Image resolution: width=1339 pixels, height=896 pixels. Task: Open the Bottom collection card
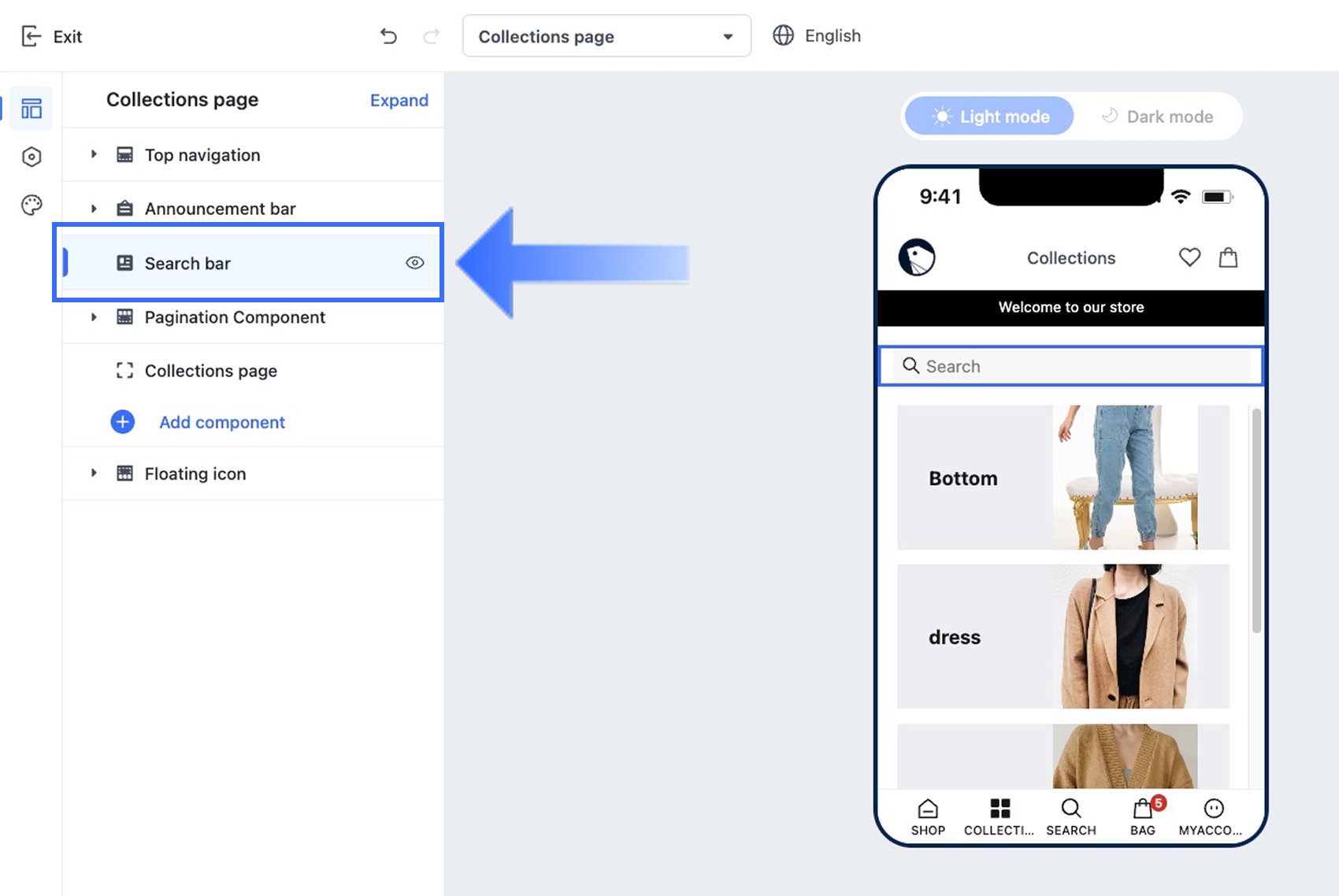(1063, 478)
